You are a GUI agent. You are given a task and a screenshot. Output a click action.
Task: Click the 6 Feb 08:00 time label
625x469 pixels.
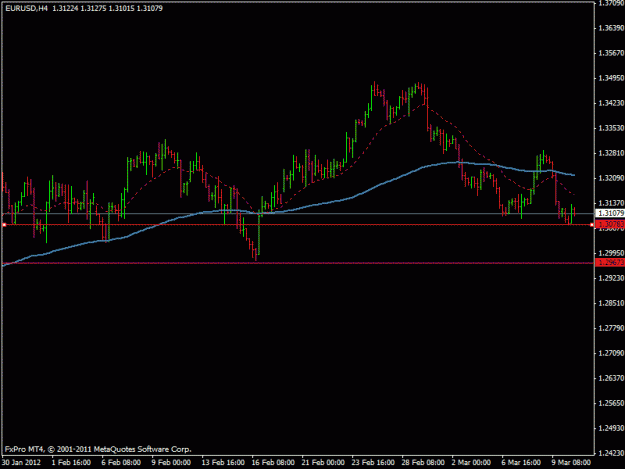(x=121, y=463)
